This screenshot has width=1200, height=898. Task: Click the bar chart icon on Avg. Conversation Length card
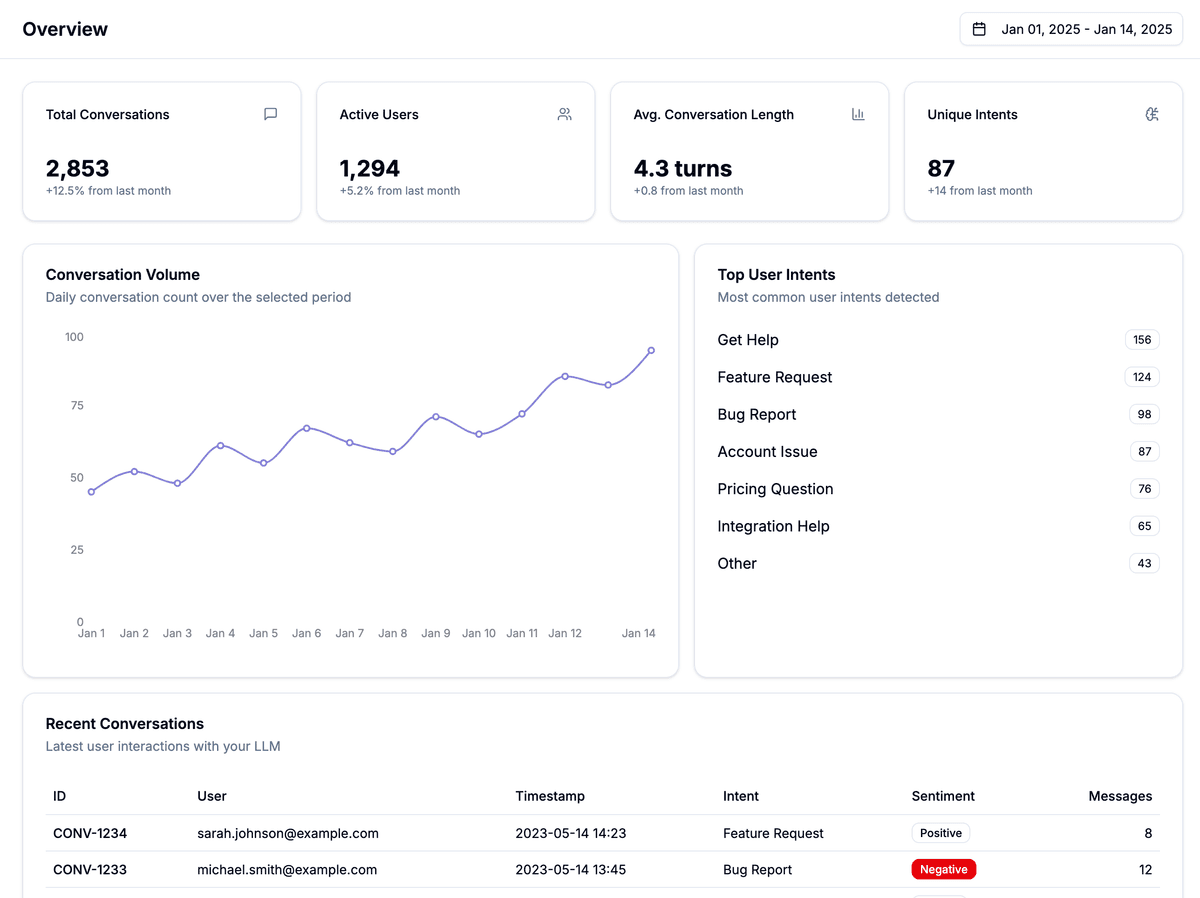pyautogui.click(x=858, y=114)
